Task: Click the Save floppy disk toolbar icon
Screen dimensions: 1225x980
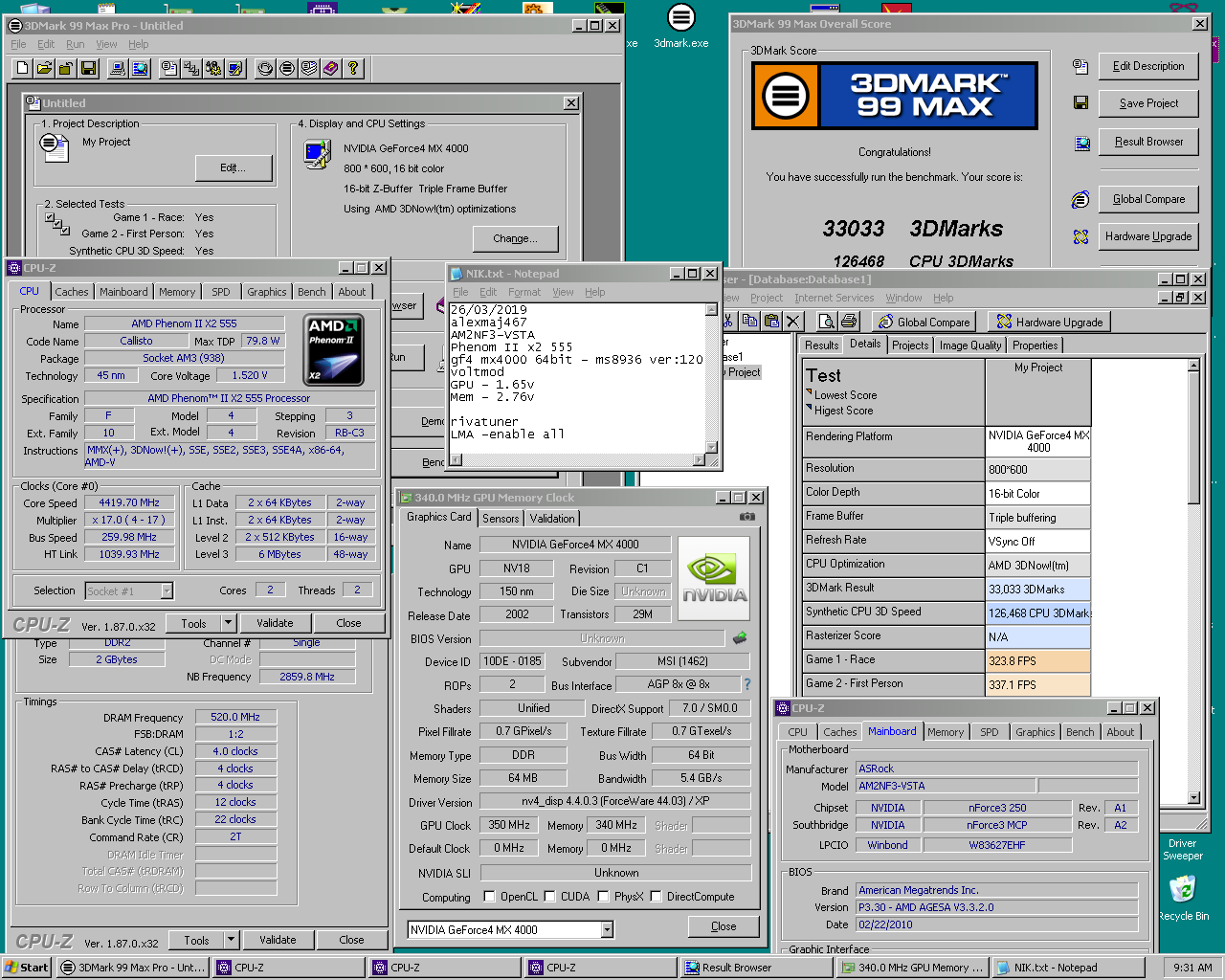Action: pos(88,68)
